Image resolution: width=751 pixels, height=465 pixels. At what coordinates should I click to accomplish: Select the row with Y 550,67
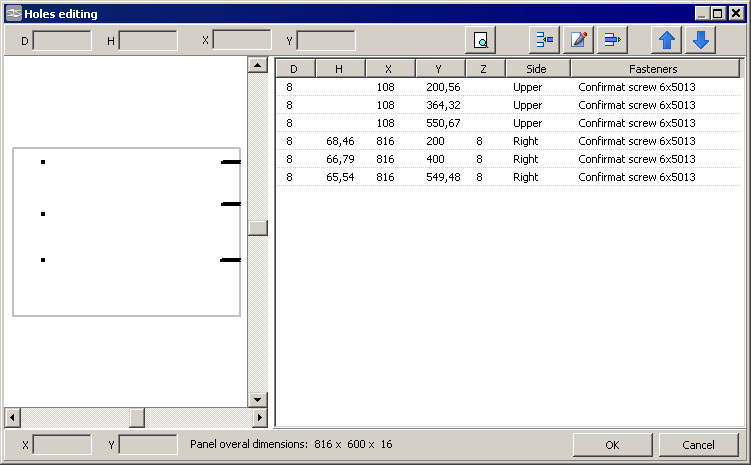click(508, 123)
